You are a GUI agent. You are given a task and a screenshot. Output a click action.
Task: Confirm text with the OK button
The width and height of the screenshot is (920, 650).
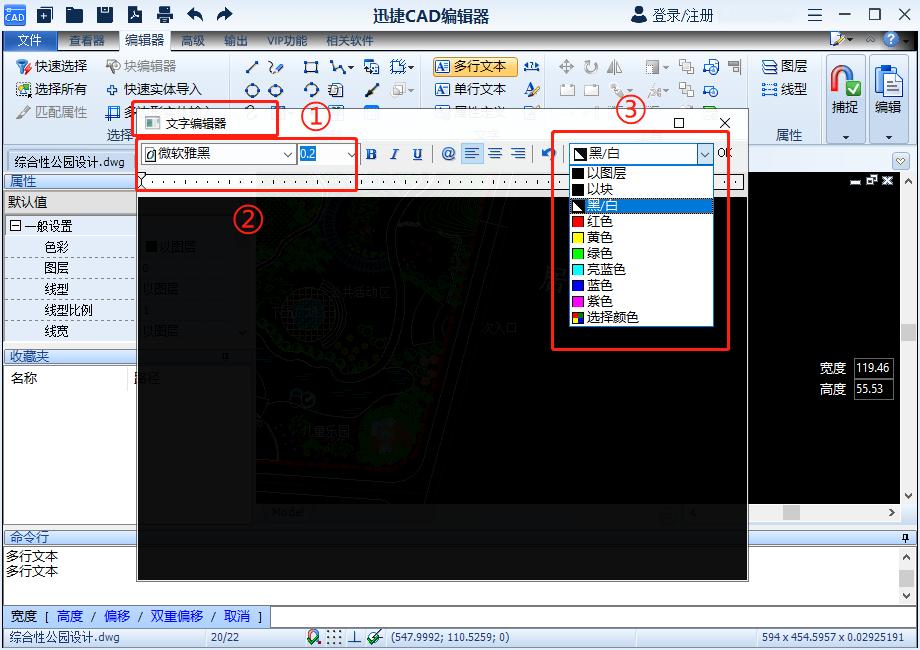724,153
